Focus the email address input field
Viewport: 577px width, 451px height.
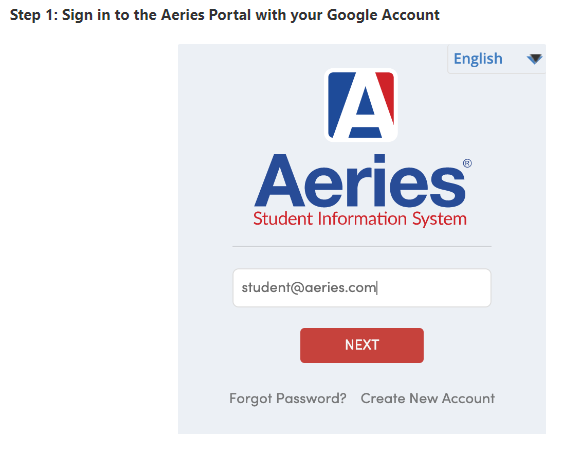tap(362, 288)
